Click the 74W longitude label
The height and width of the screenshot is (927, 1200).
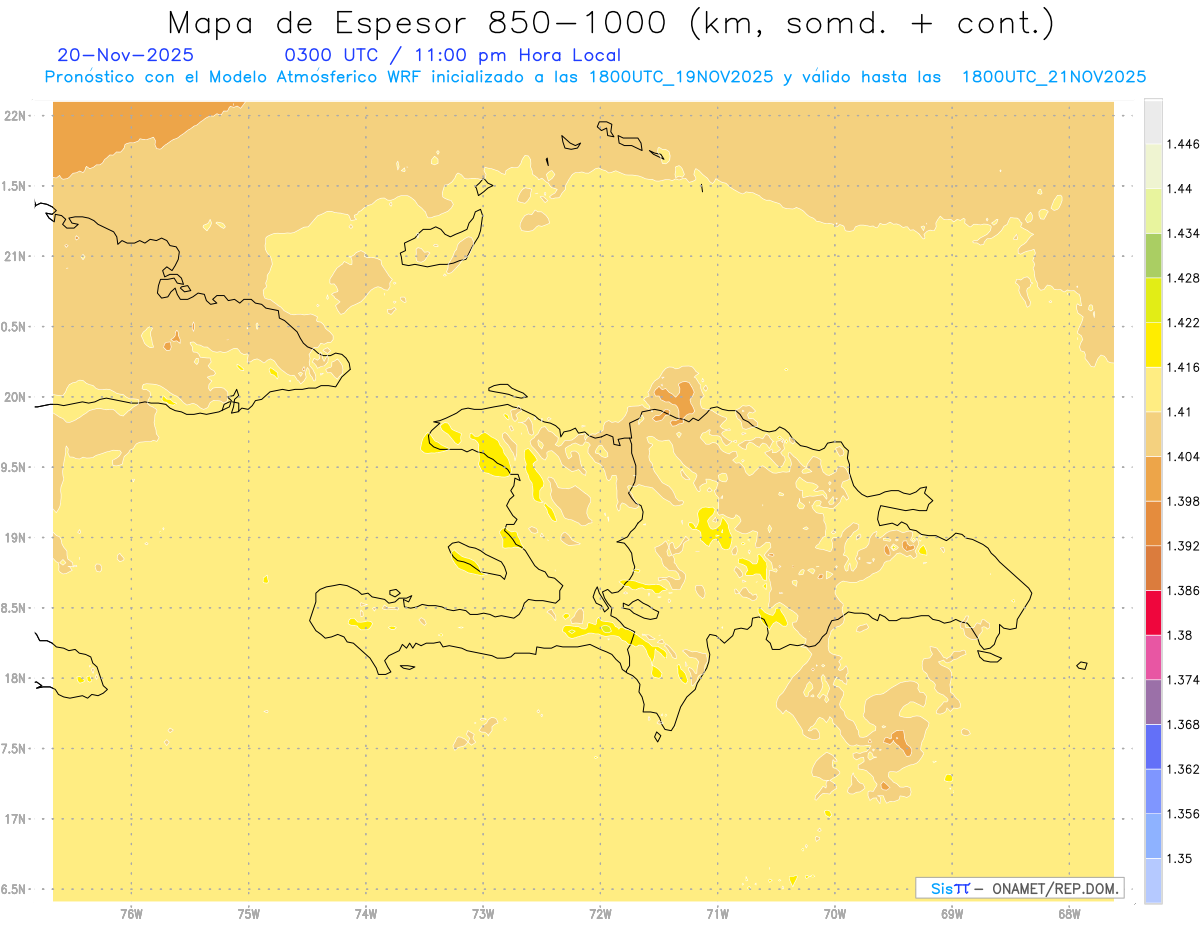pyautogui.click(x=366, y=913)
